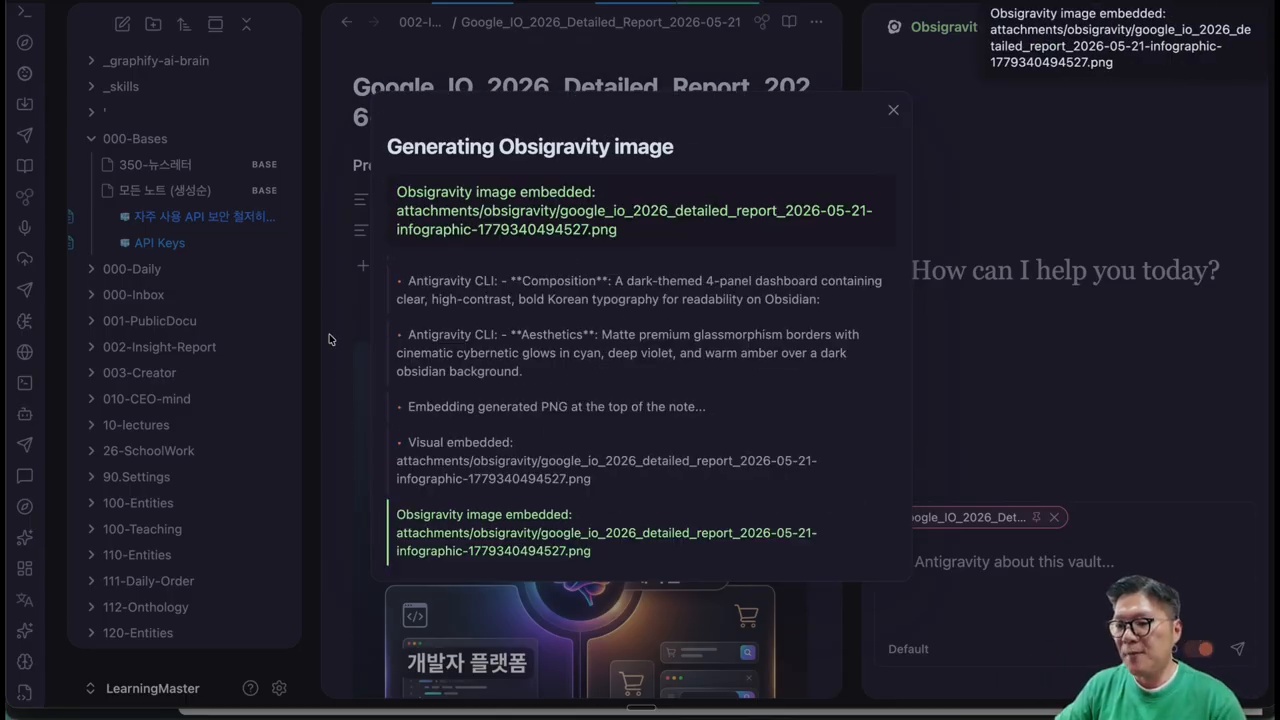Open the chat bubble ribbon icon
Image resolution: width=1280 pixels, height=720 pixels.
[25, 476]
